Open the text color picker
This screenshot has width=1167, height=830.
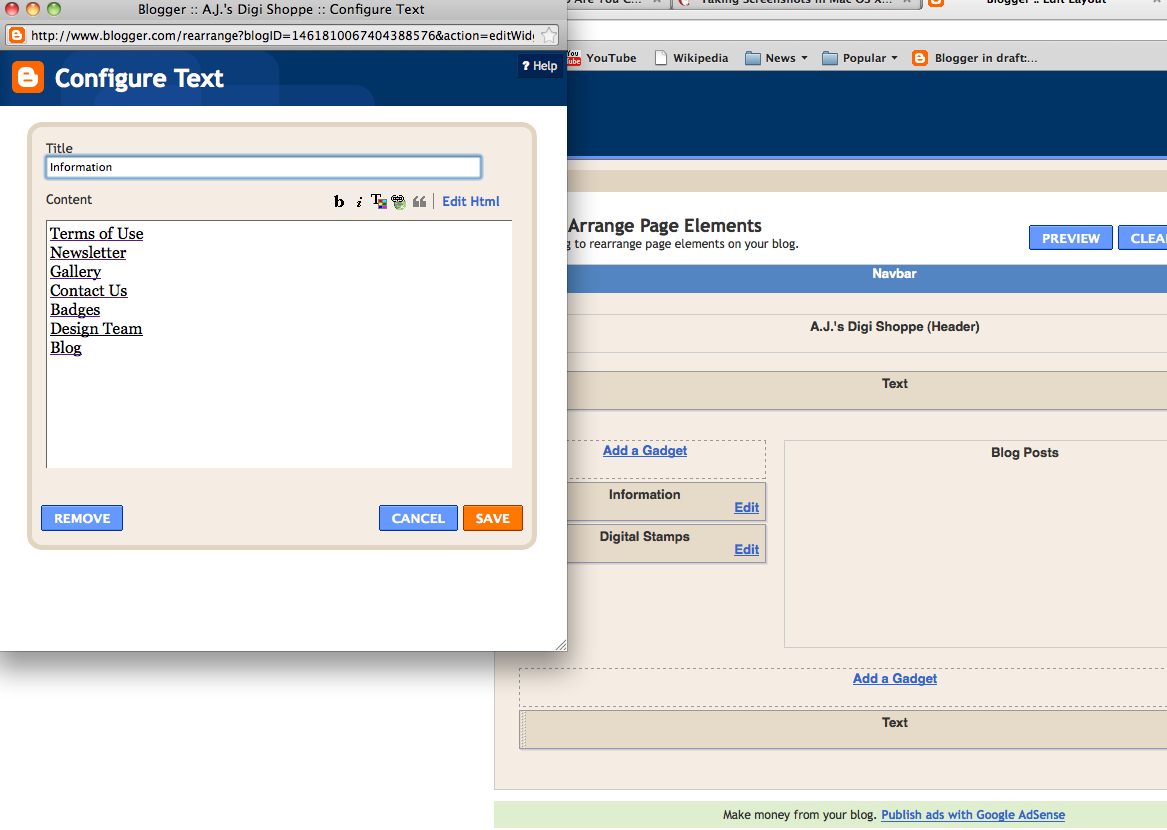coord(378,201)
